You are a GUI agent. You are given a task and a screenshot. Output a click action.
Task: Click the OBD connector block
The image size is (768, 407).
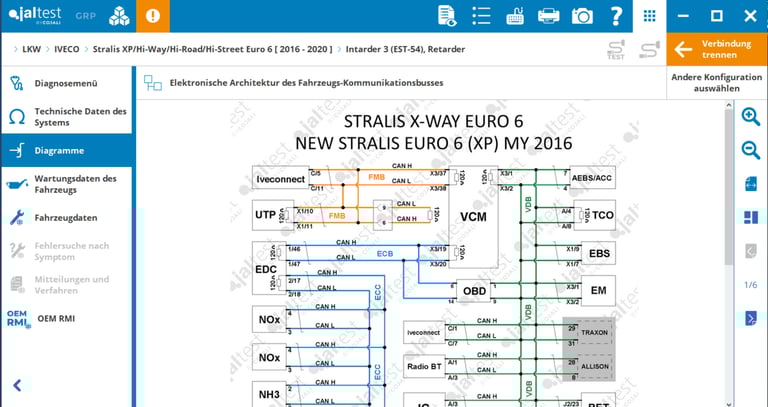click(x=474, y=291)
